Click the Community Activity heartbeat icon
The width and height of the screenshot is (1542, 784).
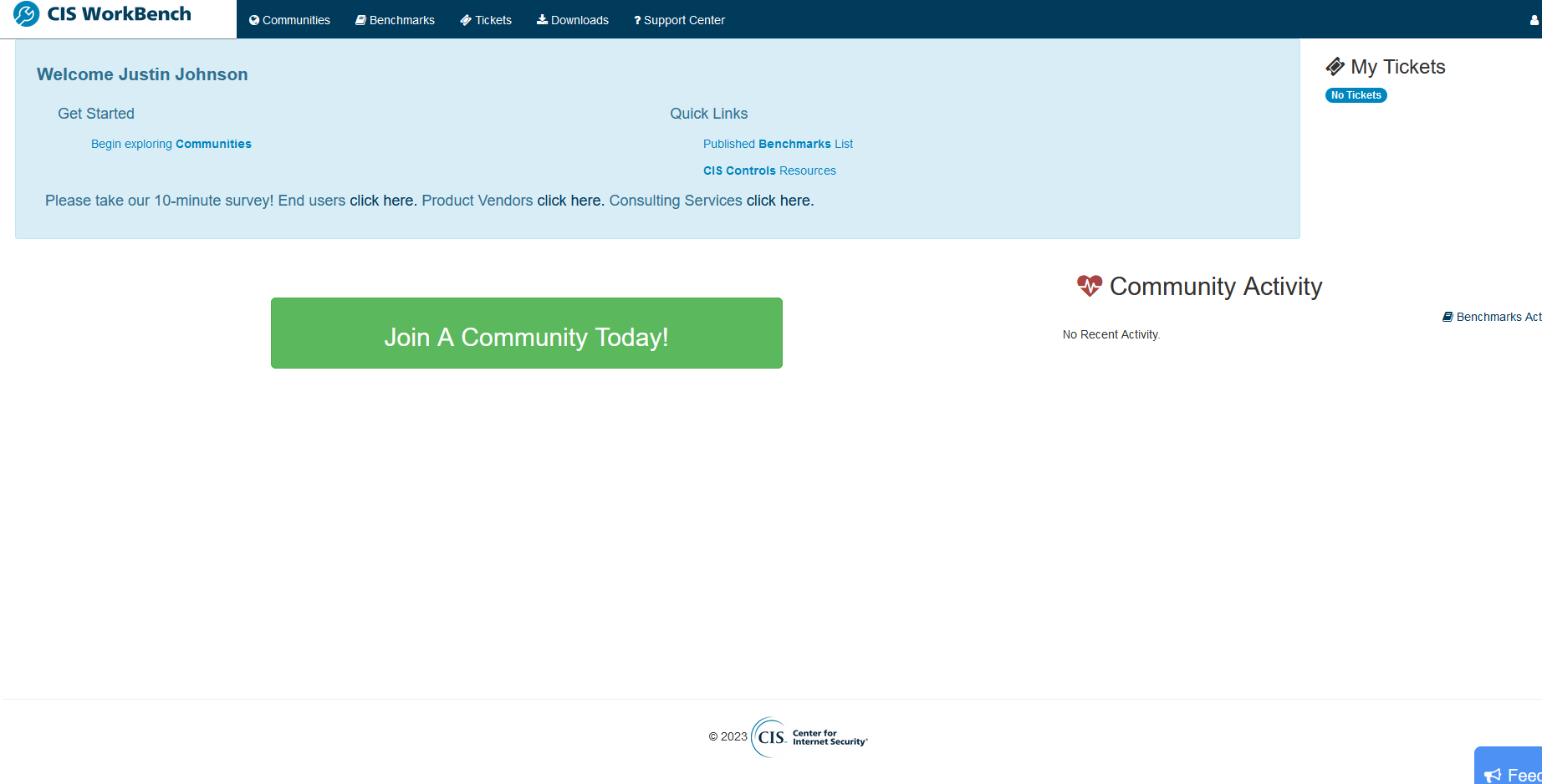click(x=1090, y=286)
